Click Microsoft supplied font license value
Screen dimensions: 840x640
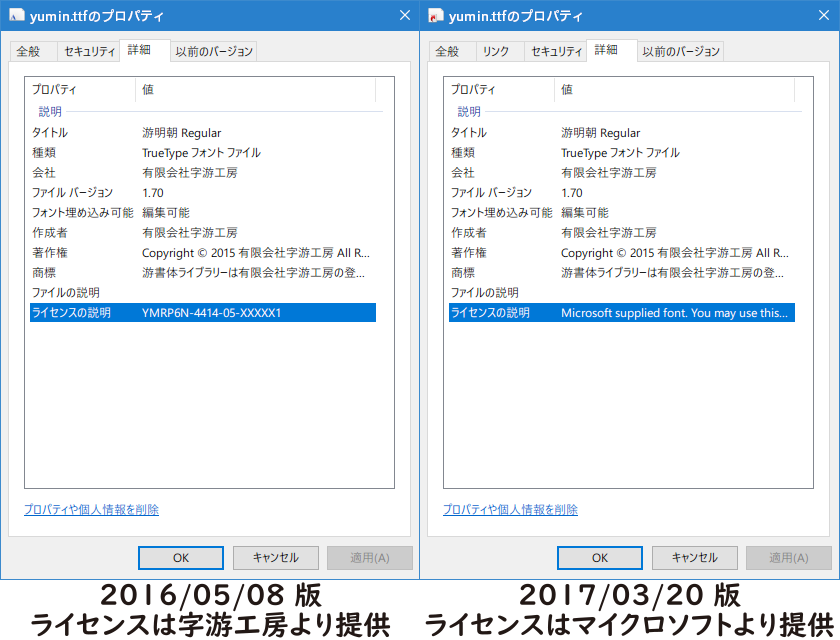coord(674,313)
